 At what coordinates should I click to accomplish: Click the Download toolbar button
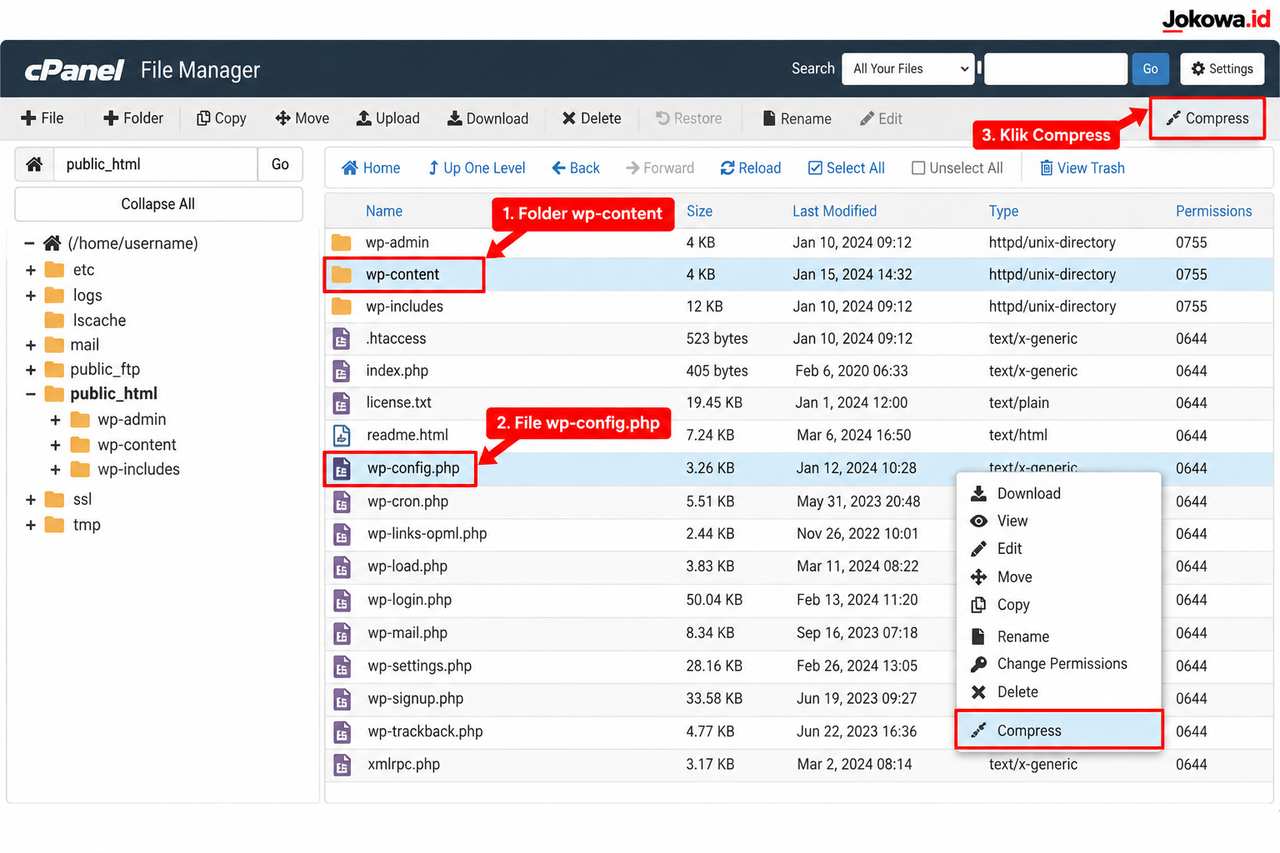tap(487, 118)
